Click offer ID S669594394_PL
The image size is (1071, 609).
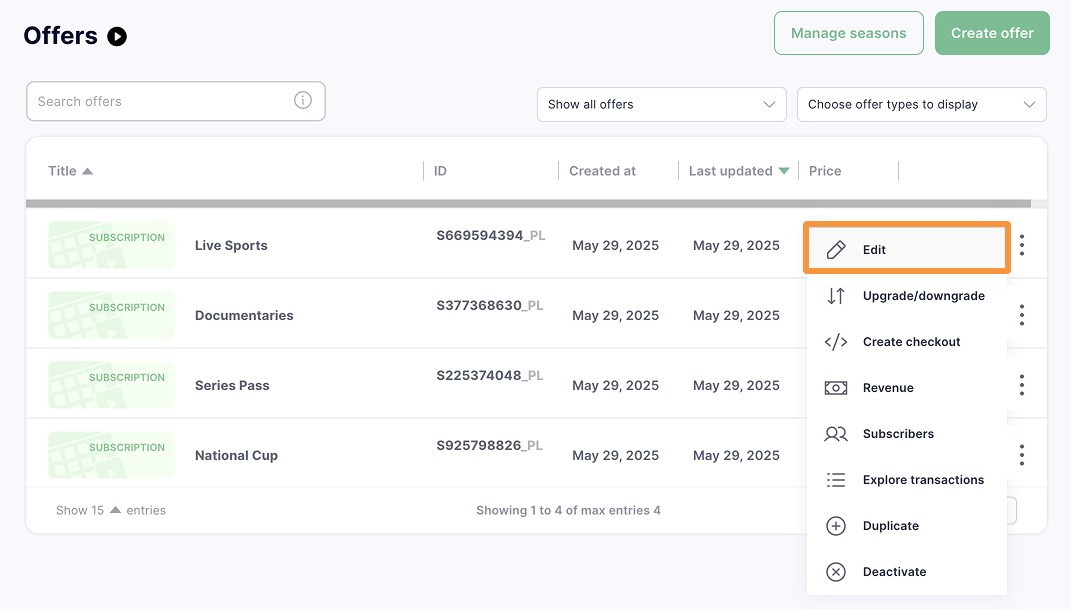click(x=490, y=236)
